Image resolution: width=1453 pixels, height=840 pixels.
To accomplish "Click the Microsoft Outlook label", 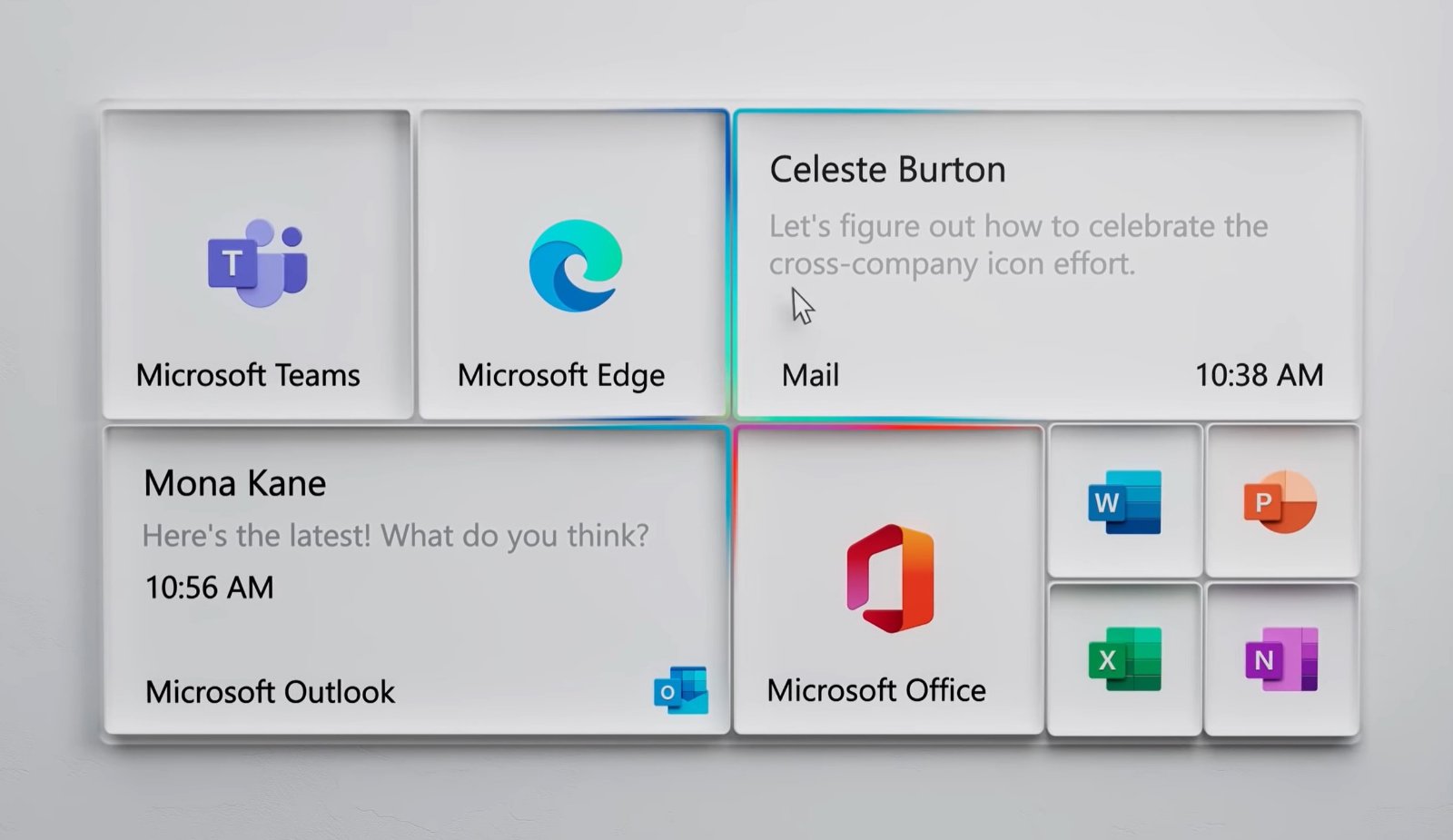I will point(270,692).
